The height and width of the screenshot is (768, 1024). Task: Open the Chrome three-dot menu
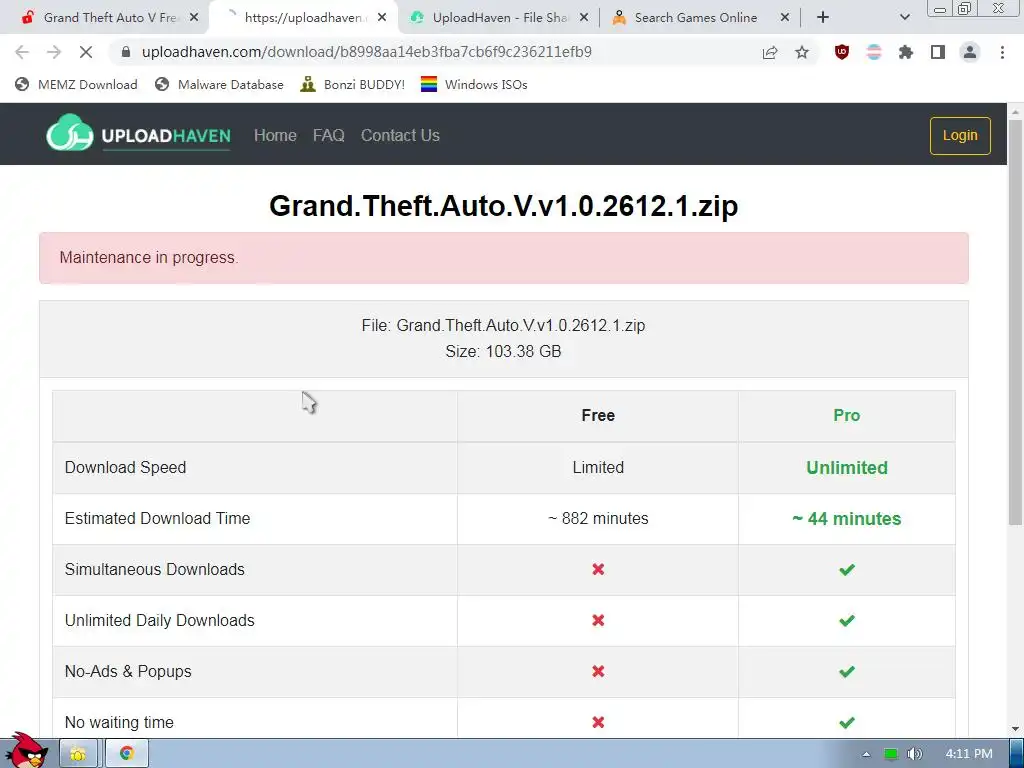tap(1002, 52)
